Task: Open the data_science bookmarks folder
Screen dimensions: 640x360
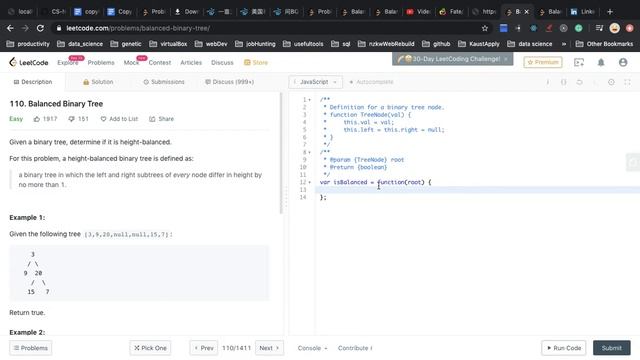Action: tap(80, 44)
